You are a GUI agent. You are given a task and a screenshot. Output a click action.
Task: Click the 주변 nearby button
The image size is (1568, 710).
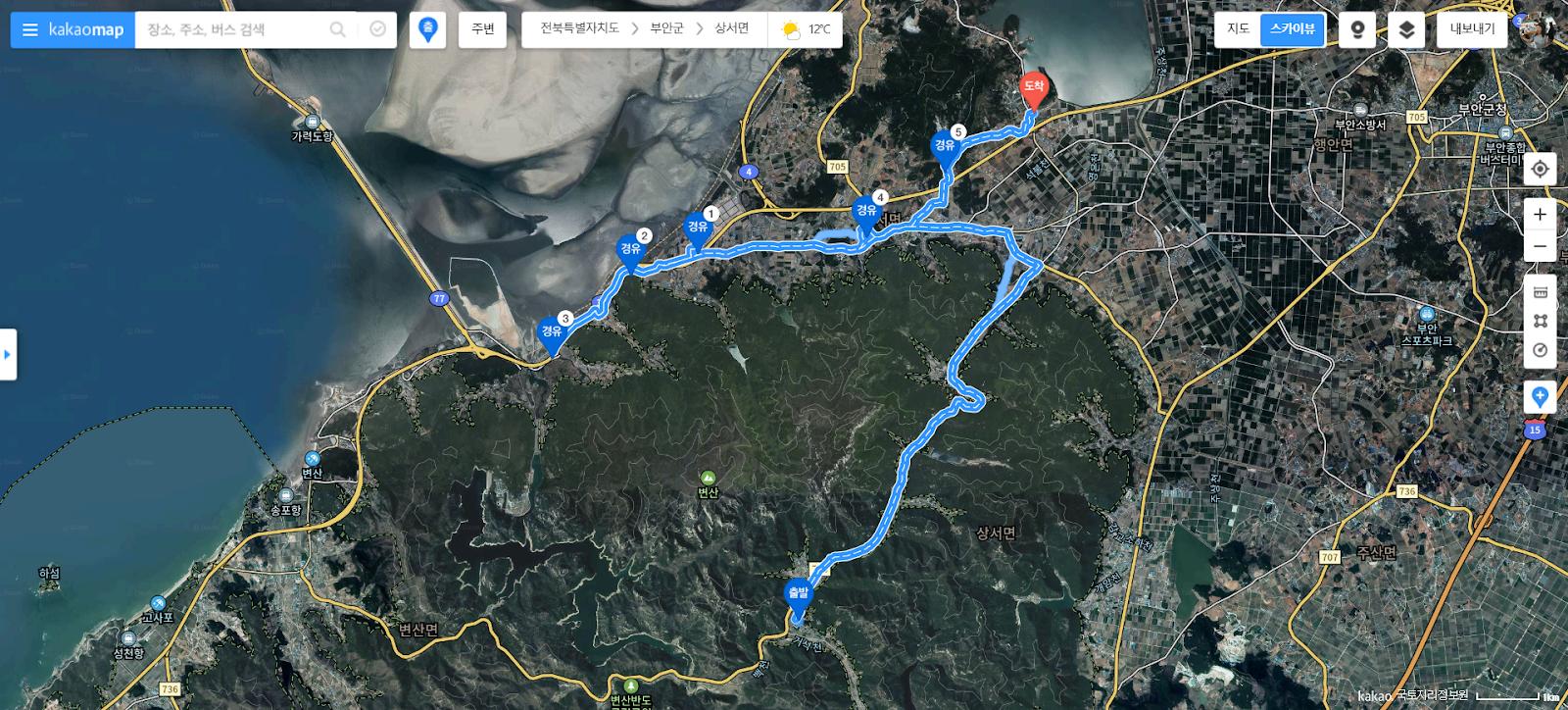[483, 29]
